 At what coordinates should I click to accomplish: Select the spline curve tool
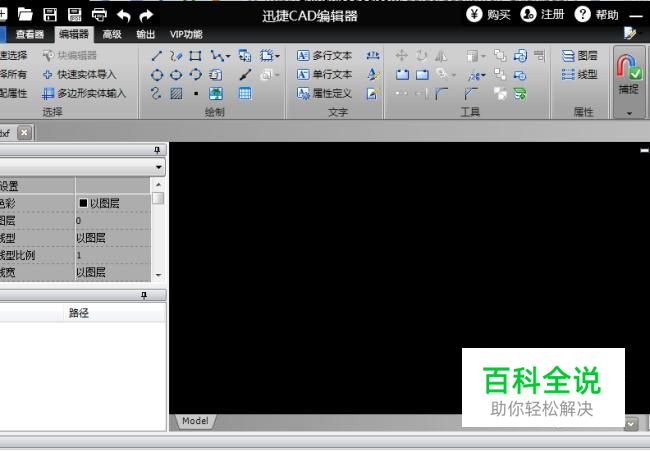point(156,93)
